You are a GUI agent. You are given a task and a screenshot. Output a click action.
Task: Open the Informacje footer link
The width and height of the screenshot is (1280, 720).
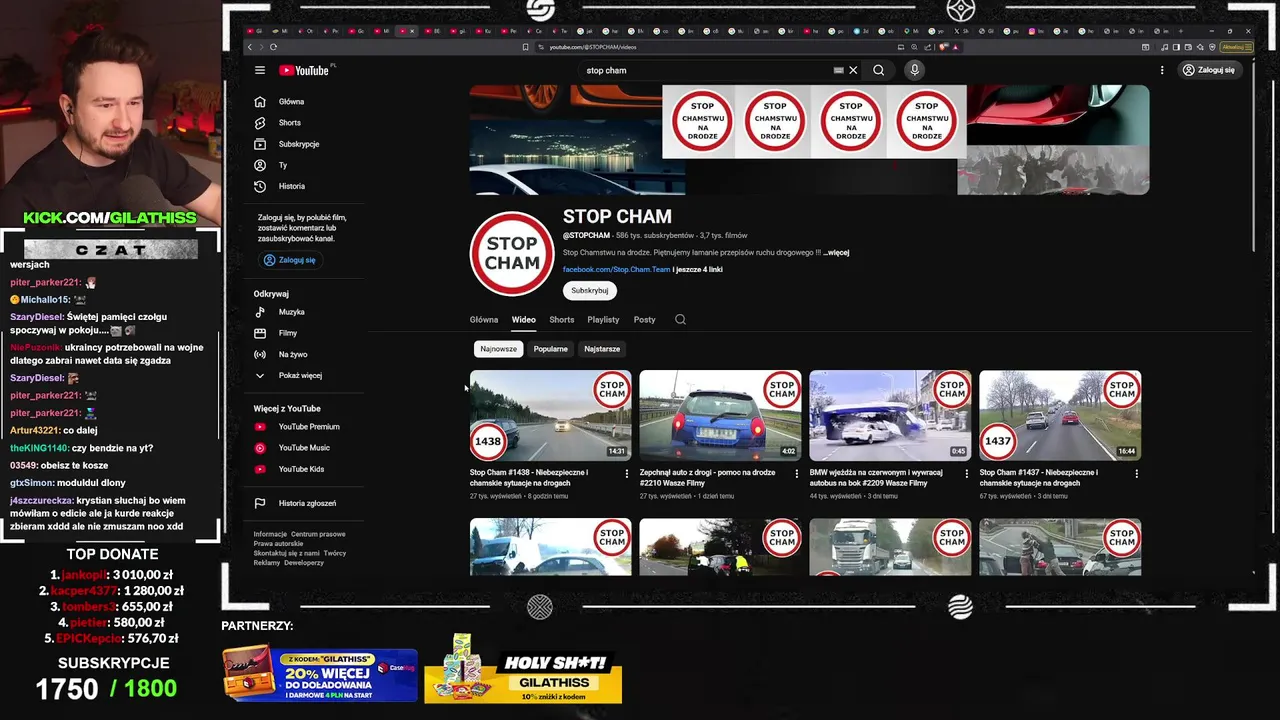(x=270, y=534)
